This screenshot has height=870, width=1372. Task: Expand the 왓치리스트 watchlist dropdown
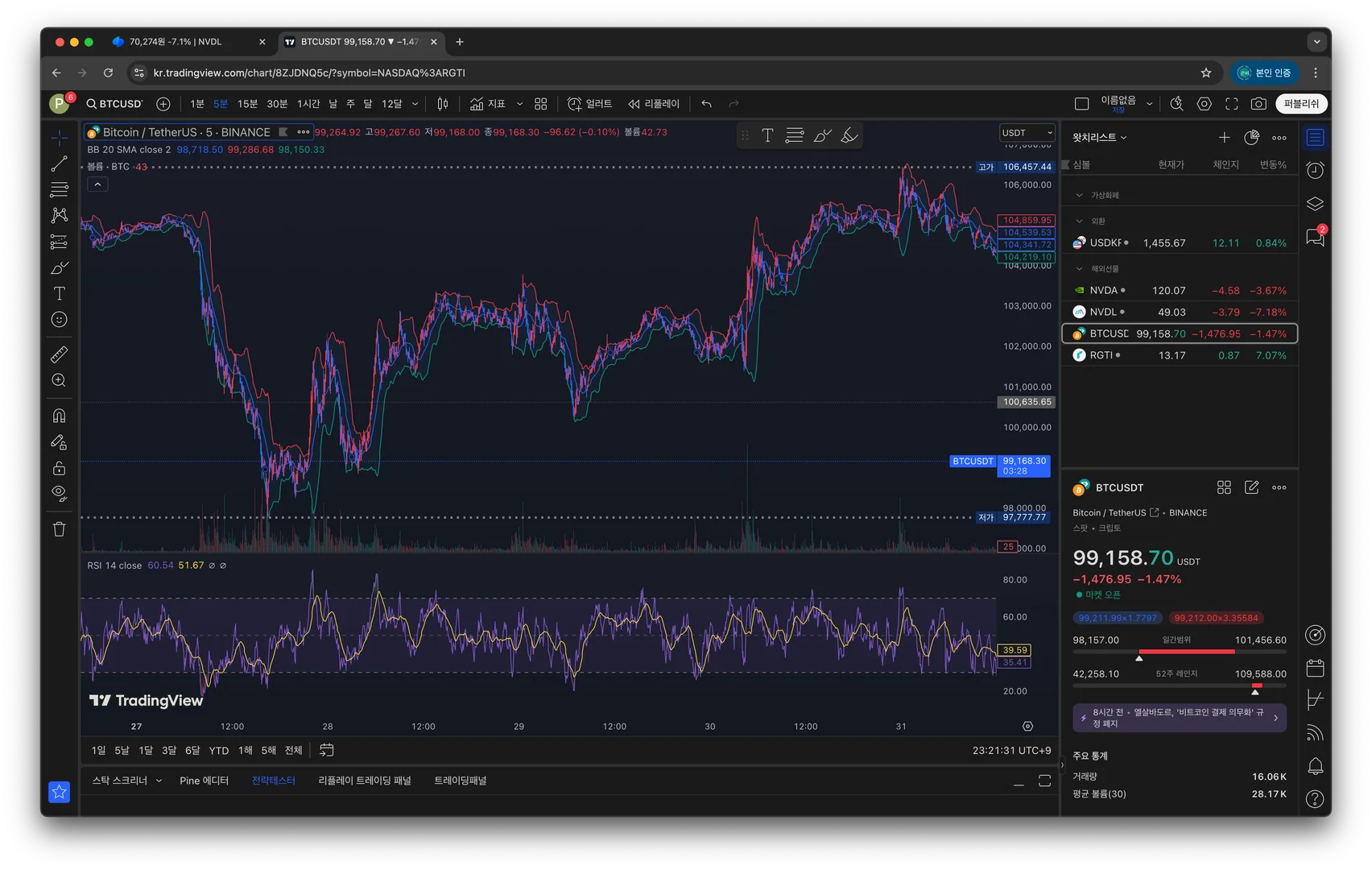pos(1099,138)
